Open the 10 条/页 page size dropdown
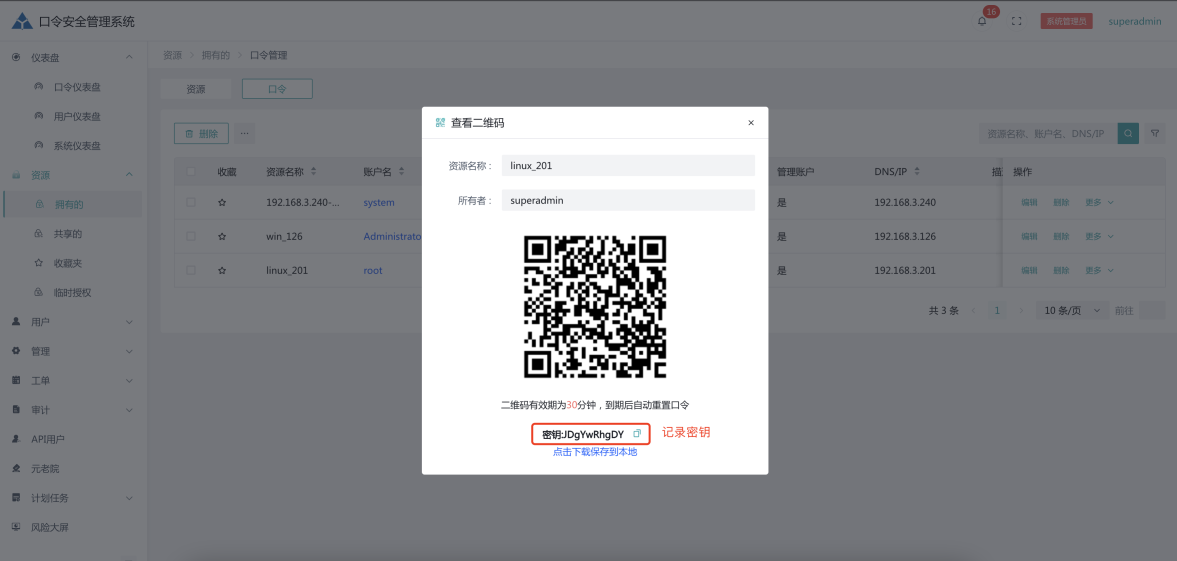The width and height of the screenshot is (1177, 561). click(1072, 311)
